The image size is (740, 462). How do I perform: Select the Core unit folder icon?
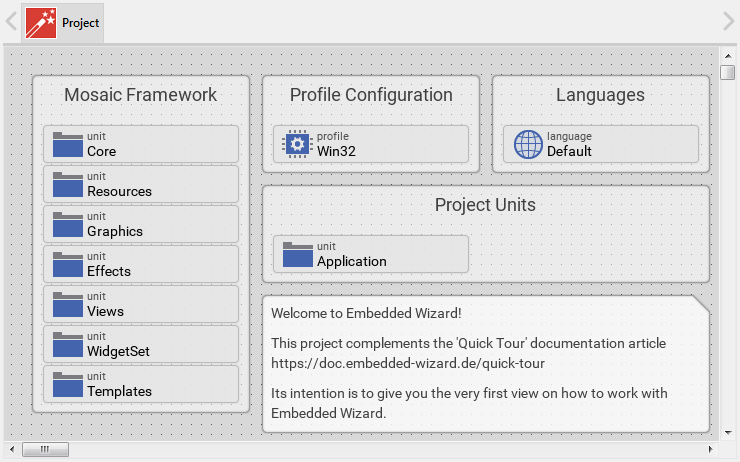pos(67,144)
